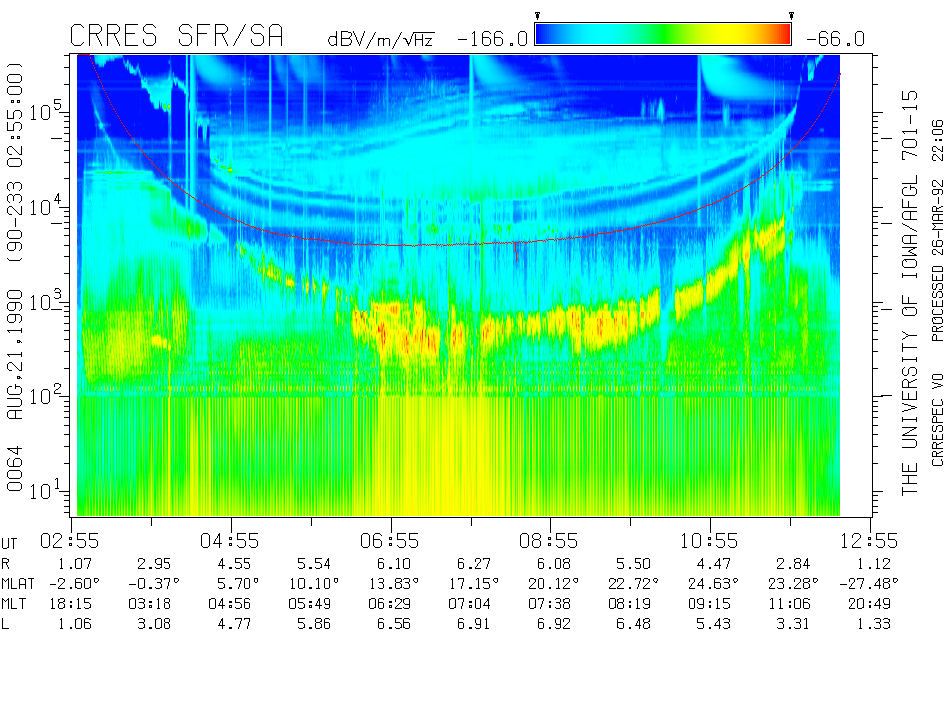The height and width of the screenshot is (720, 945).
Task: Click the dBV/m/√Hz units label
Action: coord(382,39)
